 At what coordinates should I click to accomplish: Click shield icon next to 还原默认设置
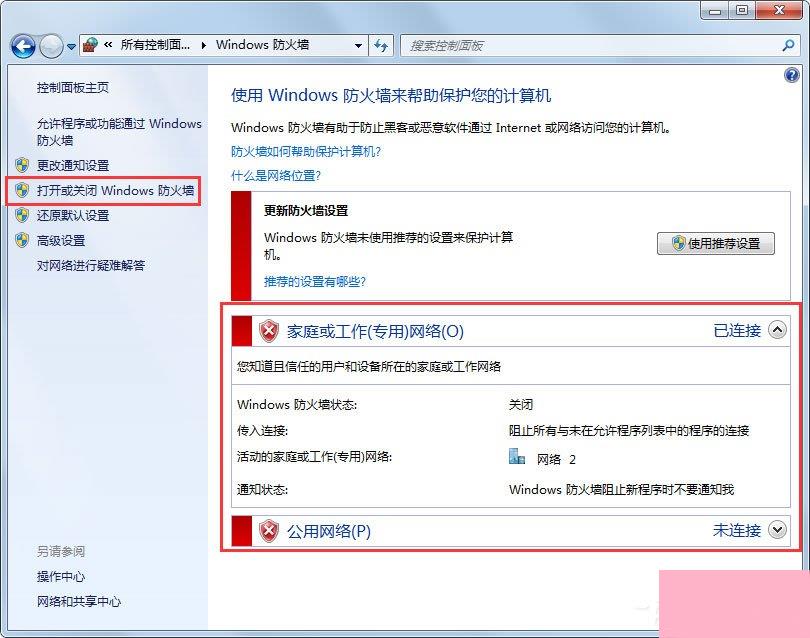coord(22,215)
